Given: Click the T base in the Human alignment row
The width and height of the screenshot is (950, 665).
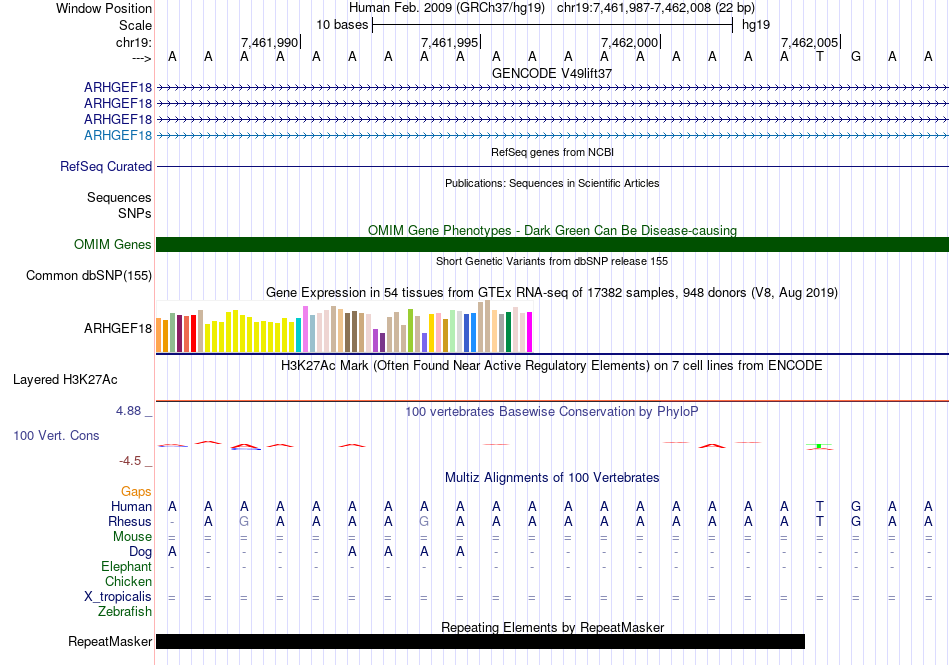Looking at the screenshot, I should [820, 506].
